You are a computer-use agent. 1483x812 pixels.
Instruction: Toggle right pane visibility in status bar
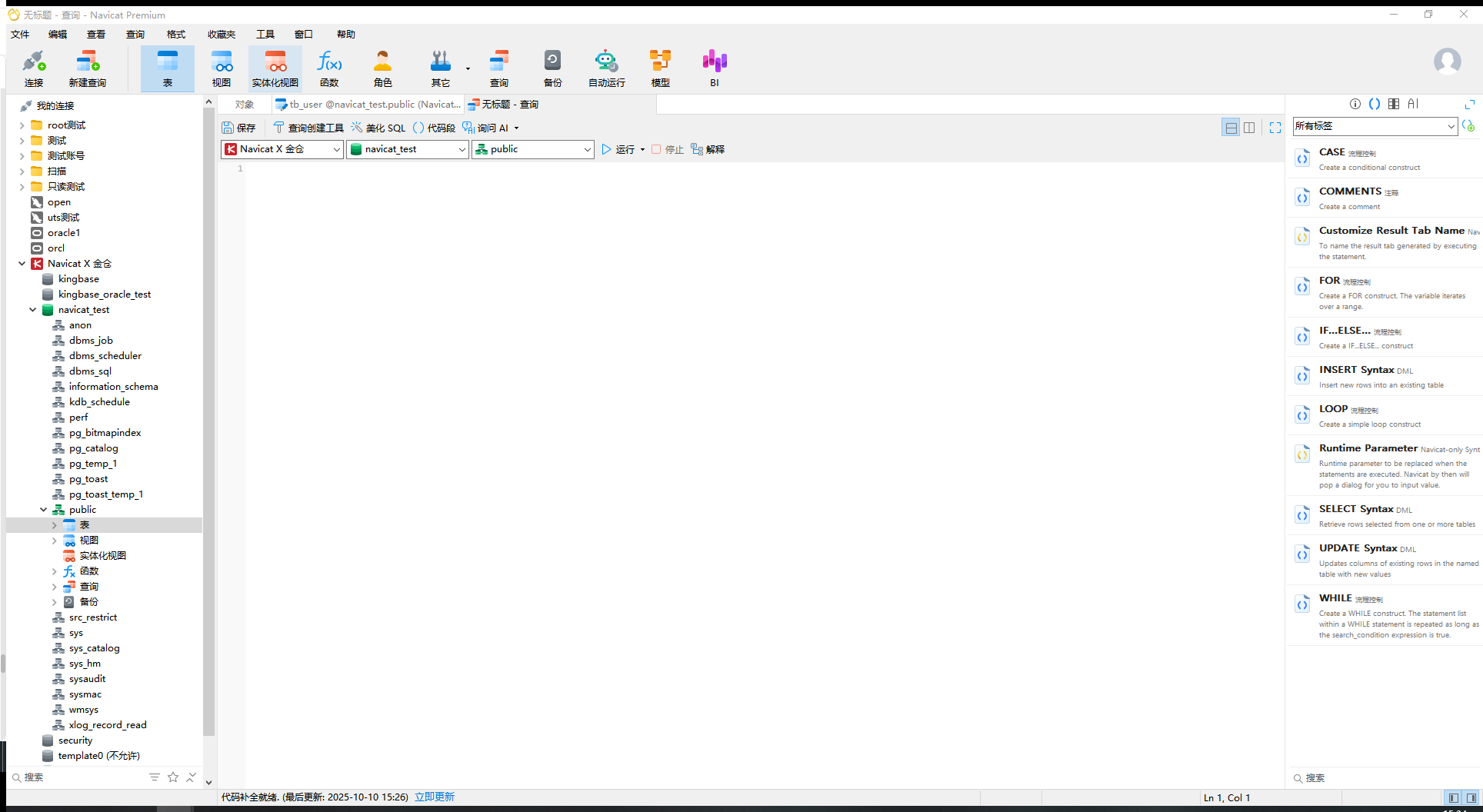(x=1471, y=798)
